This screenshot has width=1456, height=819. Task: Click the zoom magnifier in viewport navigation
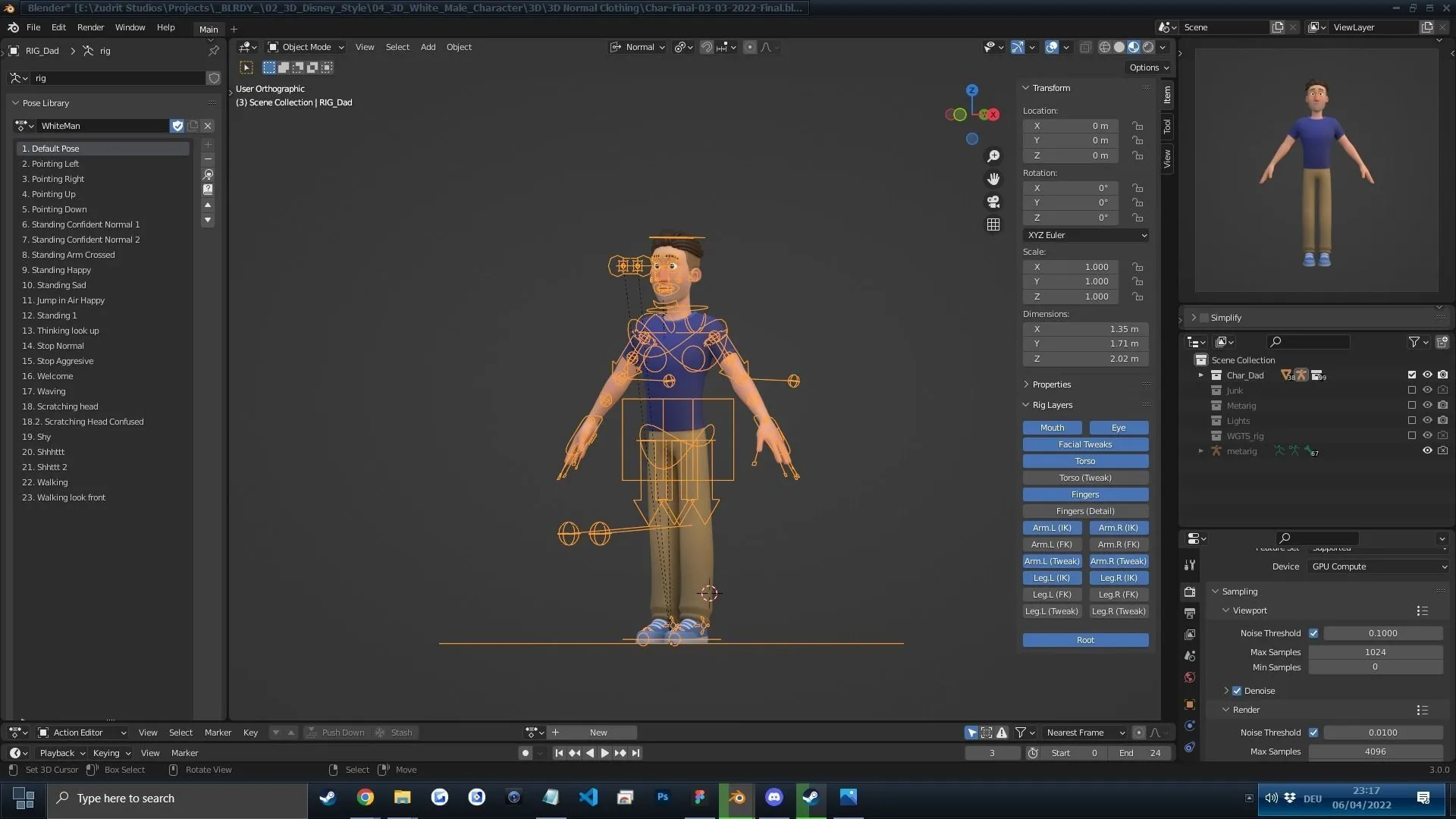coord(993,156)
